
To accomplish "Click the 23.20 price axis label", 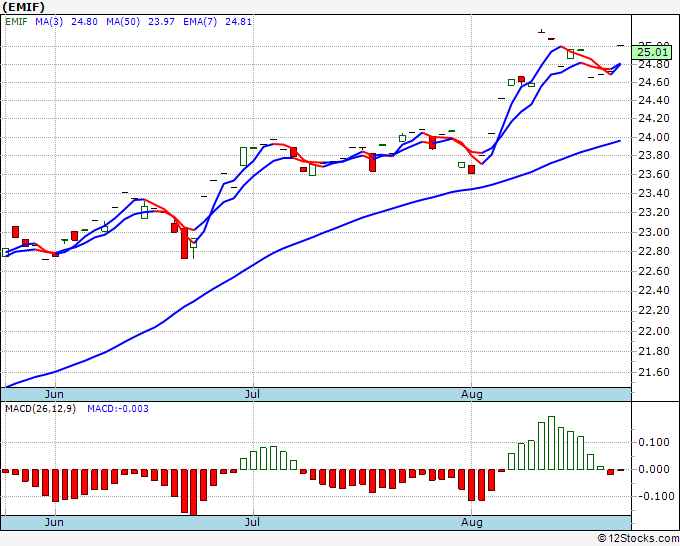I will tap(654, 213).
